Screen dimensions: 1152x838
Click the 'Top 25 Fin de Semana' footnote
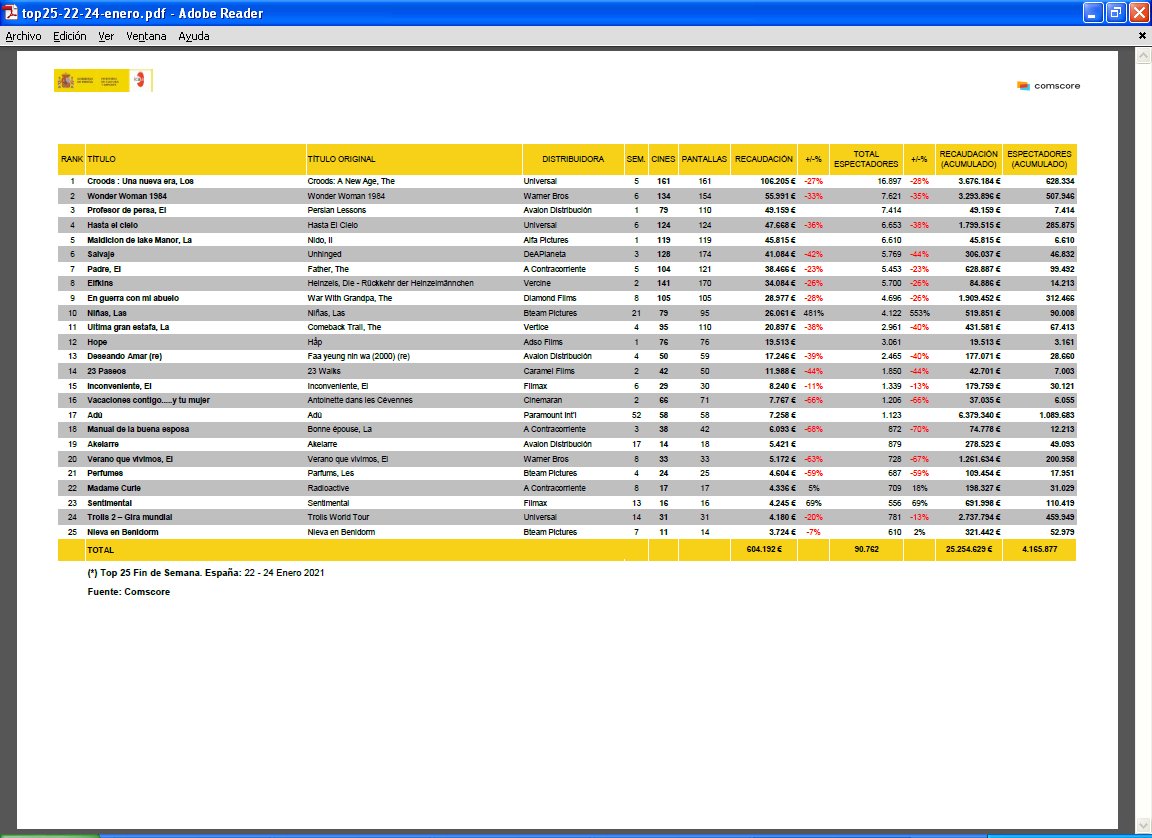click(x=206, y=573)
